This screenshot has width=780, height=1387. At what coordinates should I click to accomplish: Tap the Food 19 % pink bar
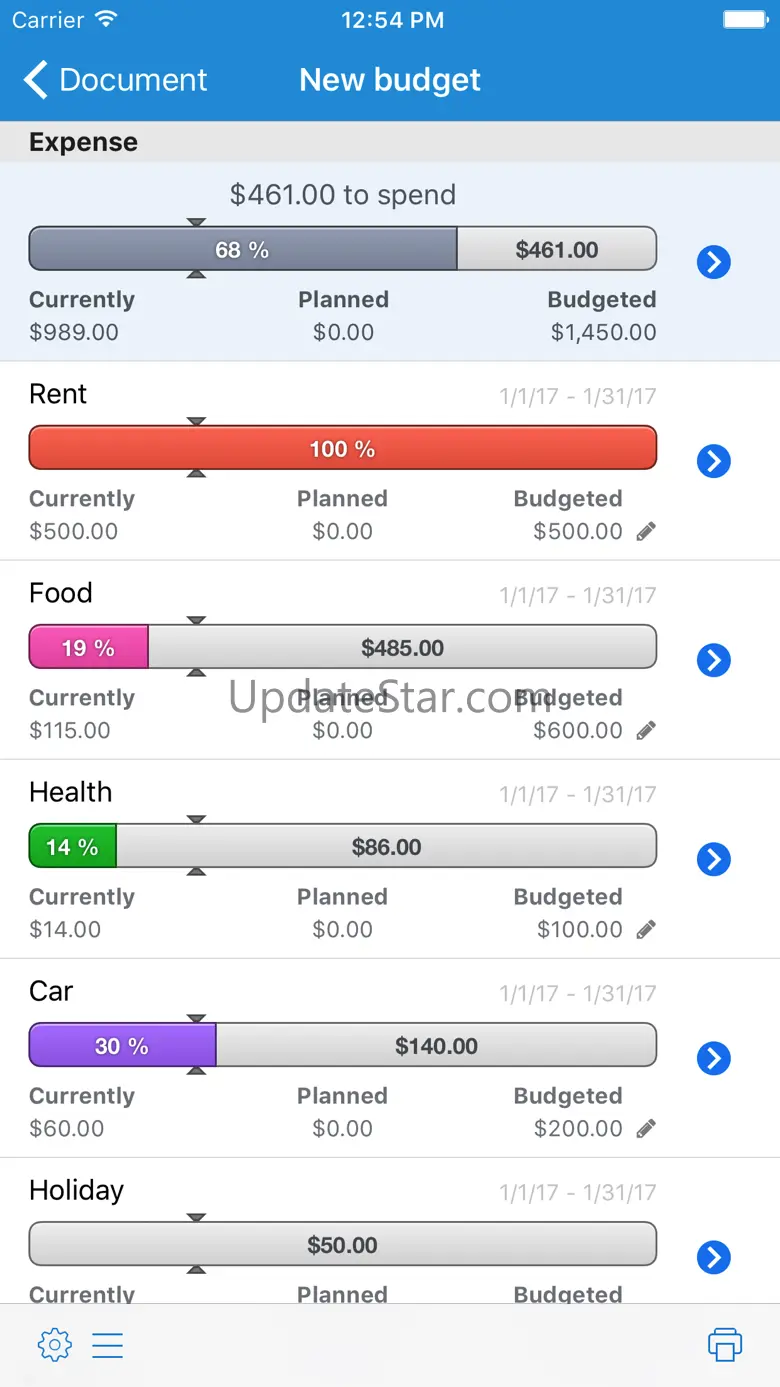pyautogui.click(x=89, y=648)
